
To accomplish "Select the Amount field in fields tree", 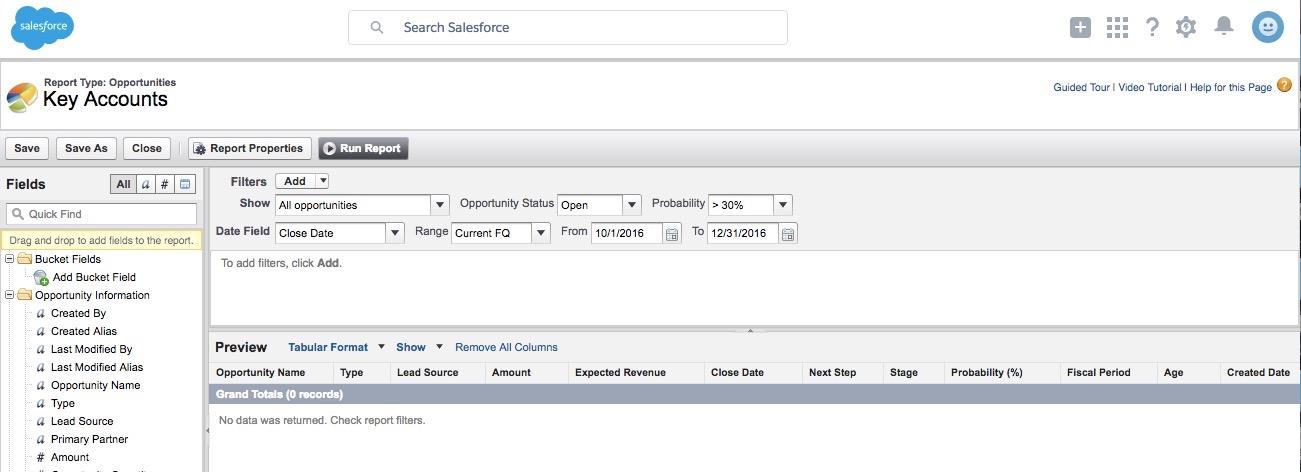I will [70, 458].
